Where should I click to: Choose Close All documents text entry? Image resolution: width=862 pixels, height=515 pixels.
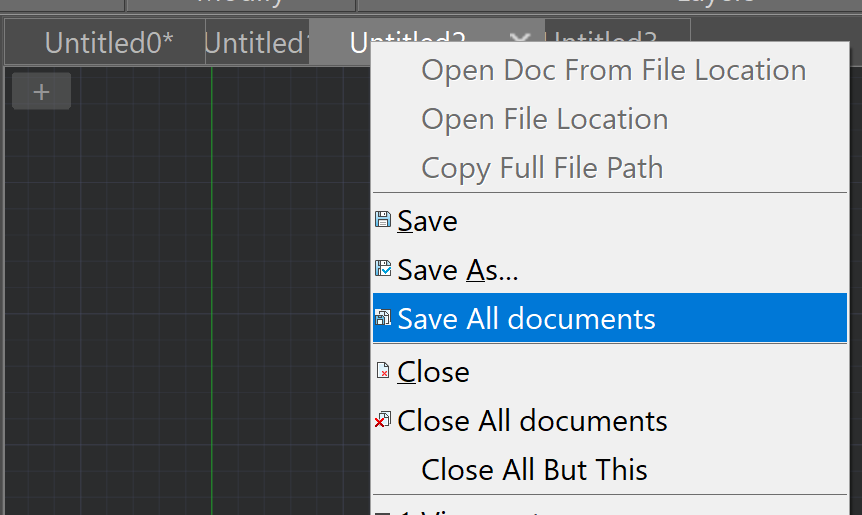click(532, 421)
